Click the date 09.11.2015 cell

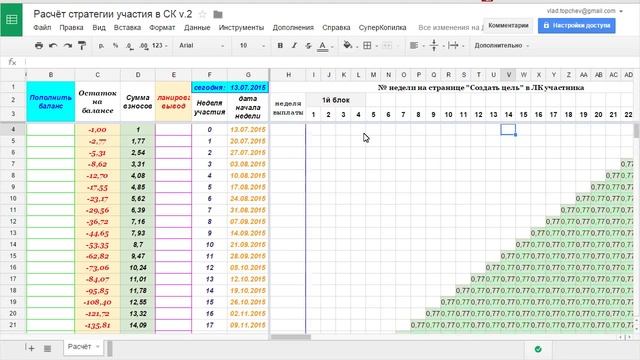pyautogui.click(x=248, y=325)
